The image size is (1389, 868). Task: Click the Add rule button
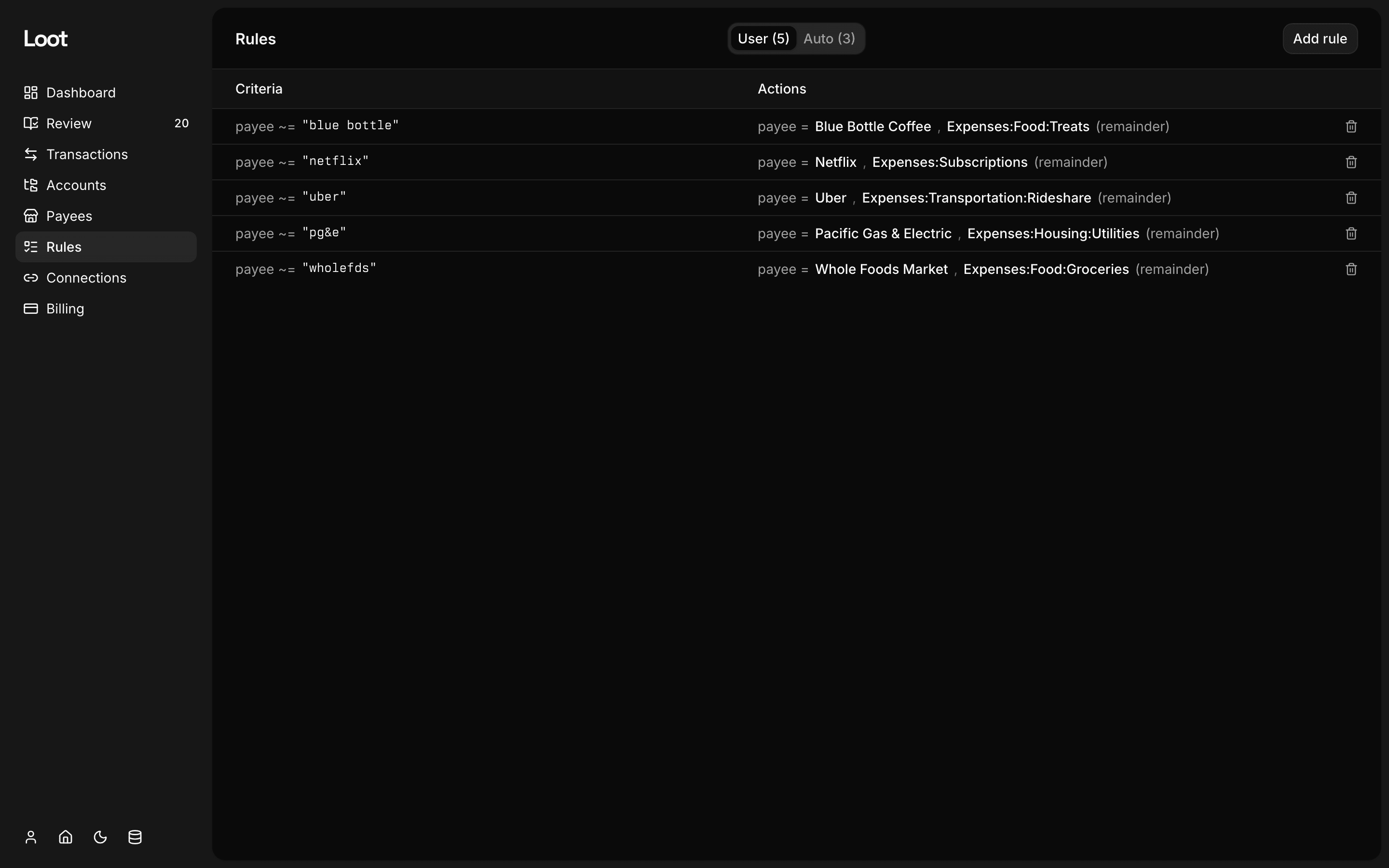pyautogui.click(x=1320, y=39)
